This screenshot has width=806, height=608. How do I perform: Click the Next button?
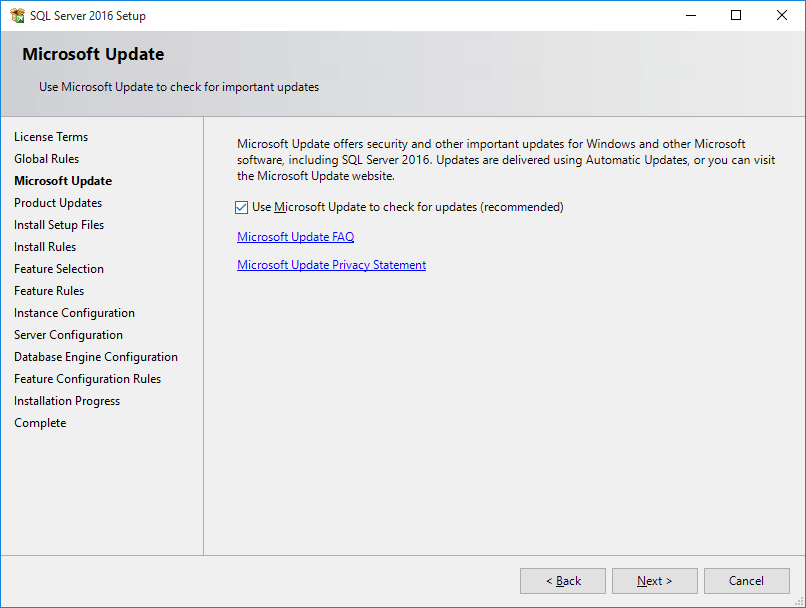(654, 580)
